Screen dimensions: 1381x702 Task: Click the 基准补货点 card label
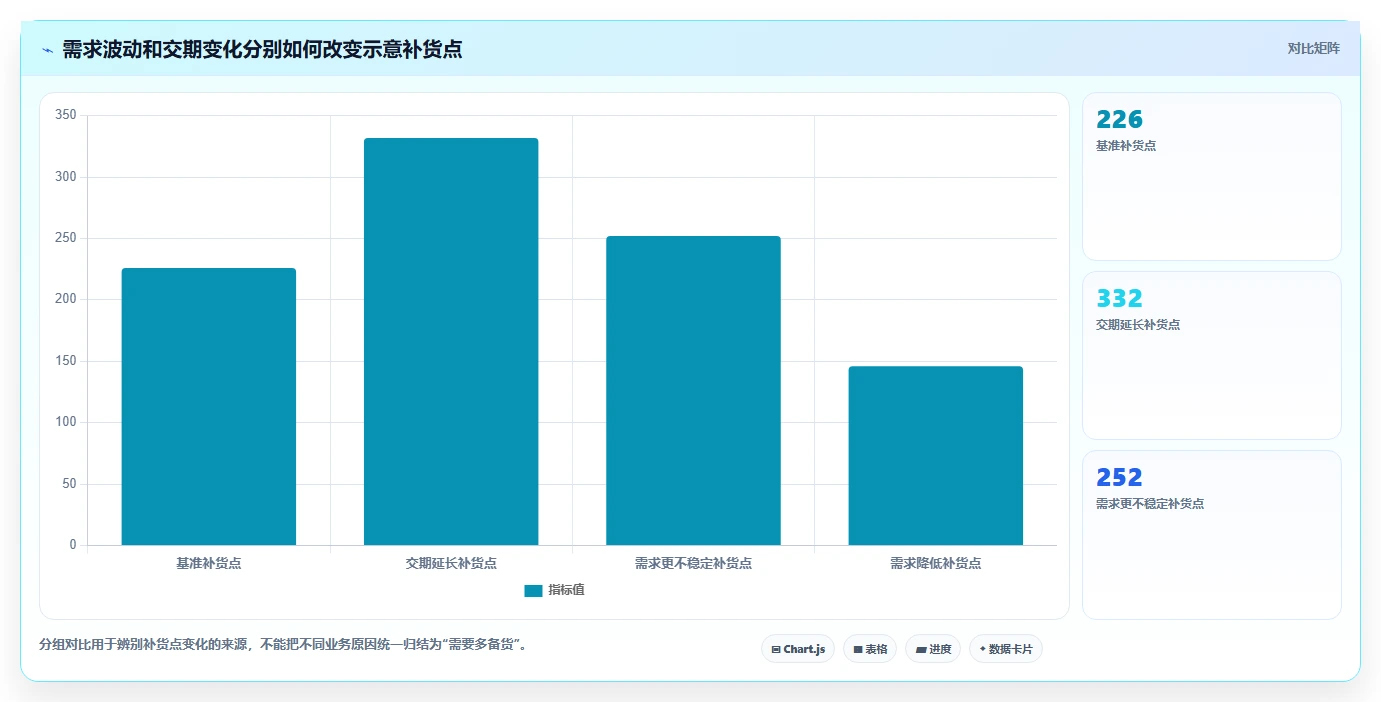[1126, 146]
